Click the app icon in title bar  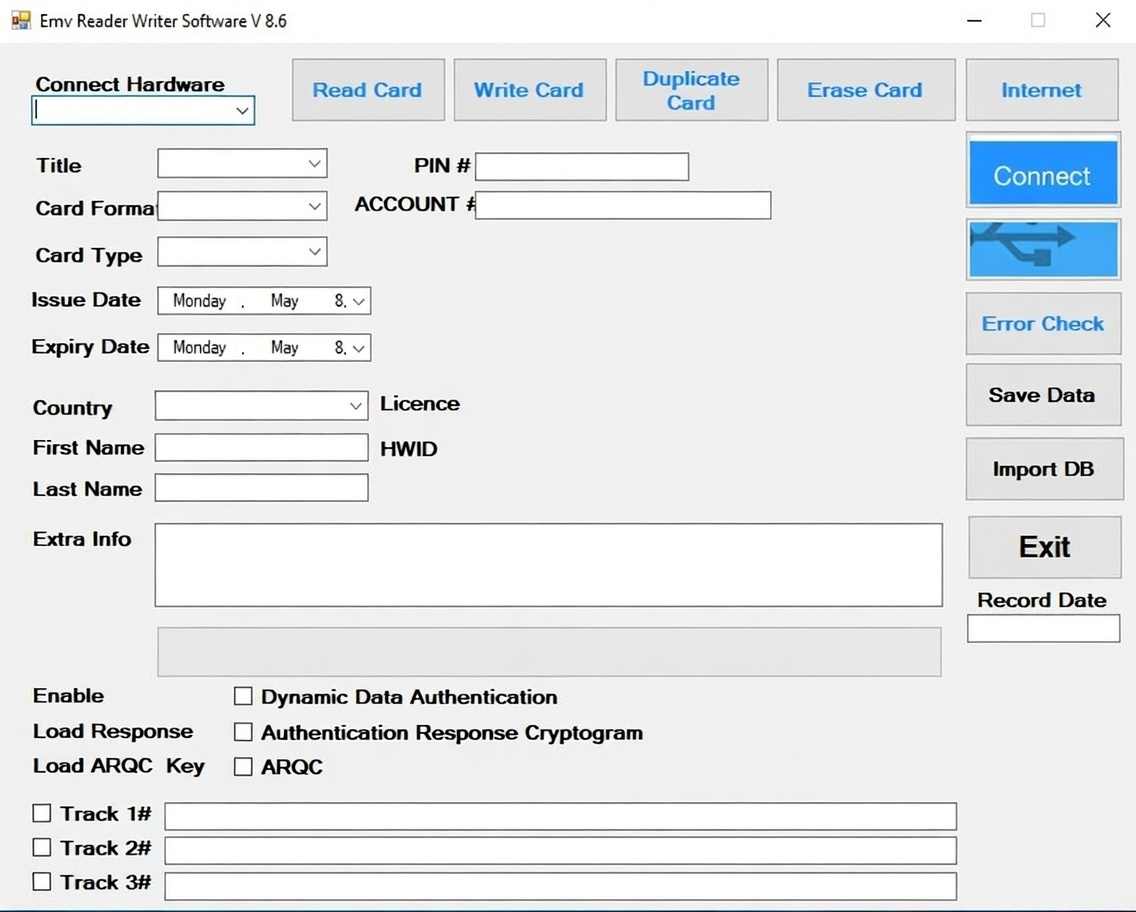pos(21,20)
